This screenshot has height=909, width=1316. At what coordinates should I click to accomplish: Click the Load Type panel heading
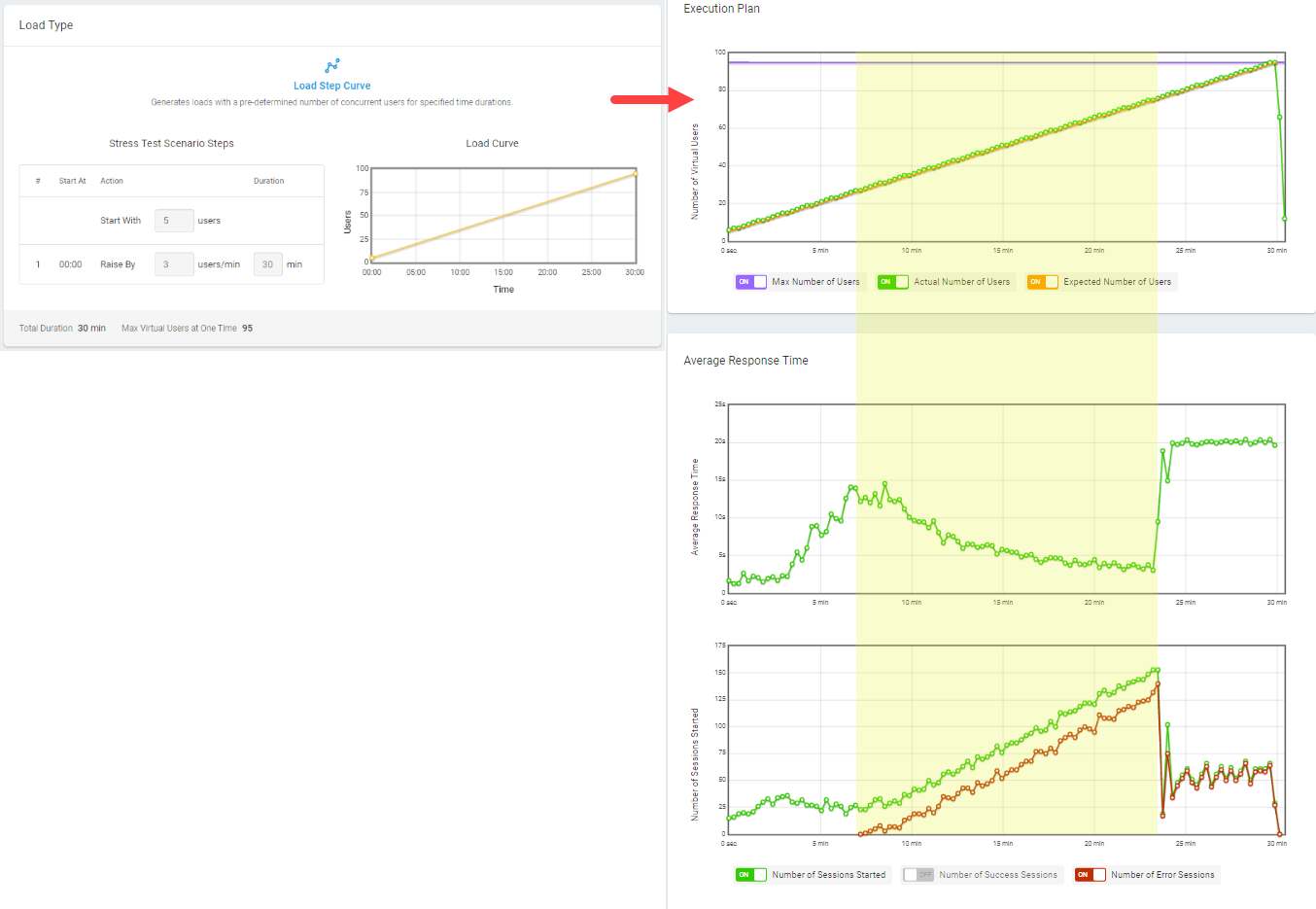tap(46, 25)
